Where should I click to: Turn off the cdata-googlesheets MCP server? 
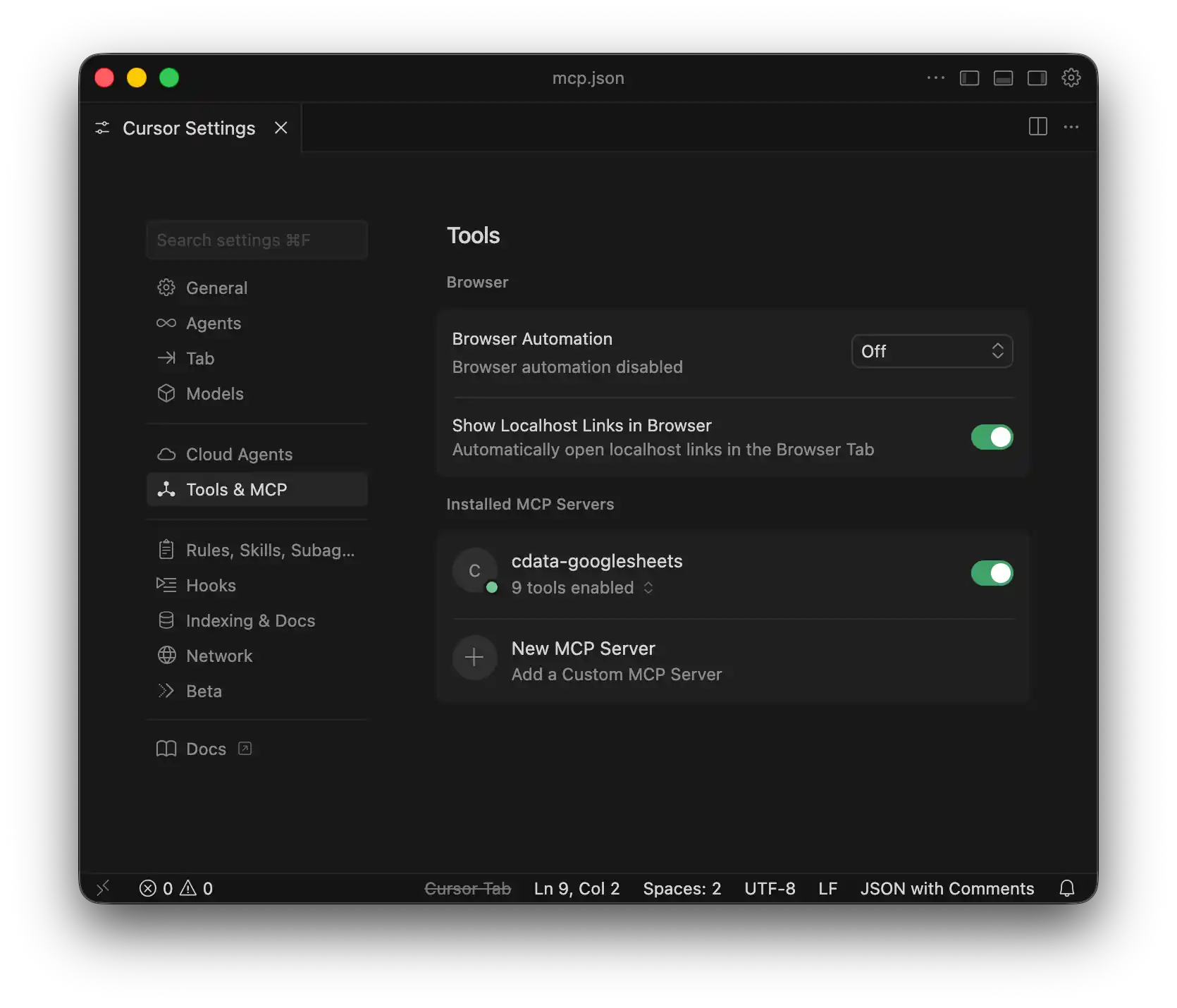point(992,573)
